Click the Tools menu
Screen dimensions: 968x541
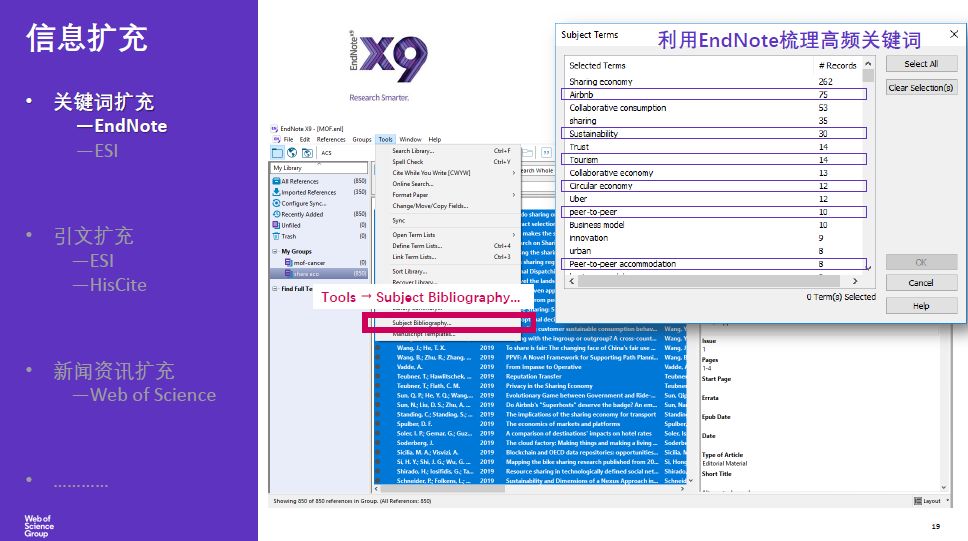point(385,140)
